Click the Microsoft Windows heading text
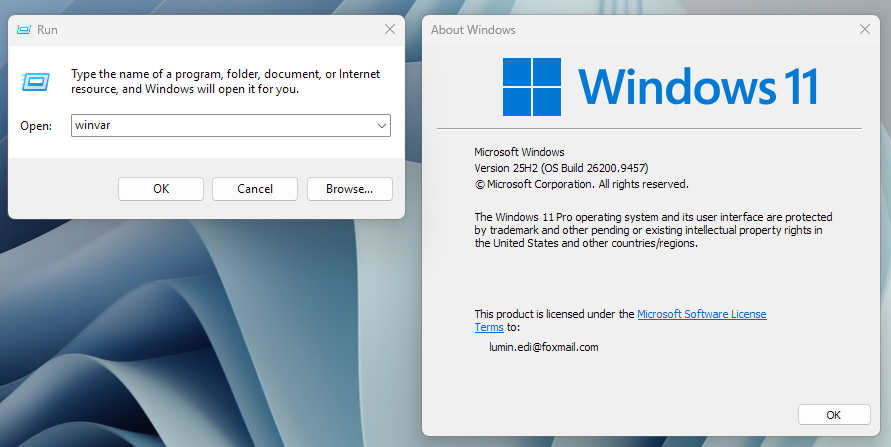This screenshot has width=891, height=447. (519, 152)
